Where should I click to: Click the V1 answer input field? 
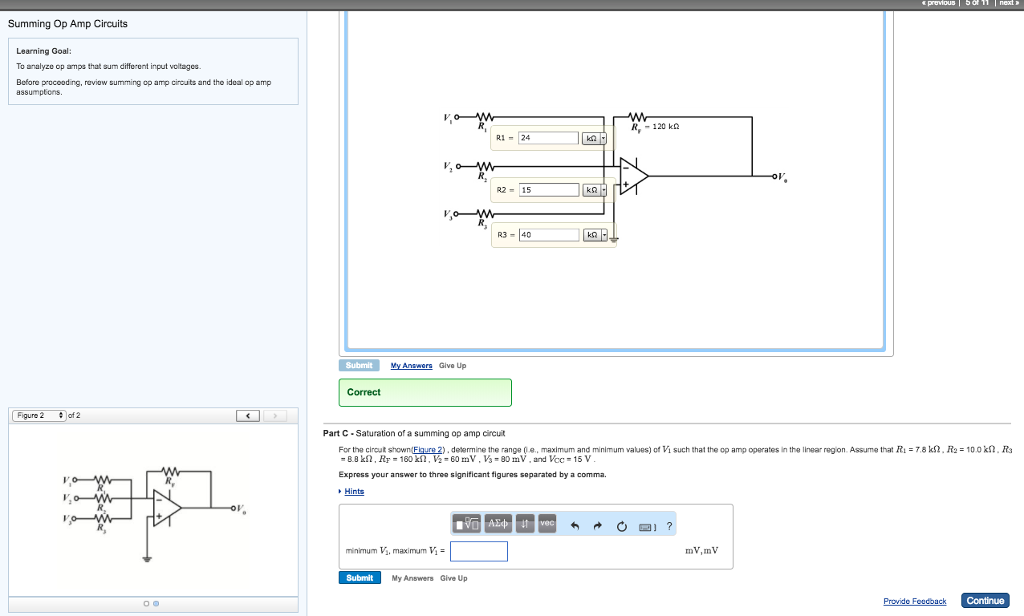pyautogui.click(x=479, y=550)
